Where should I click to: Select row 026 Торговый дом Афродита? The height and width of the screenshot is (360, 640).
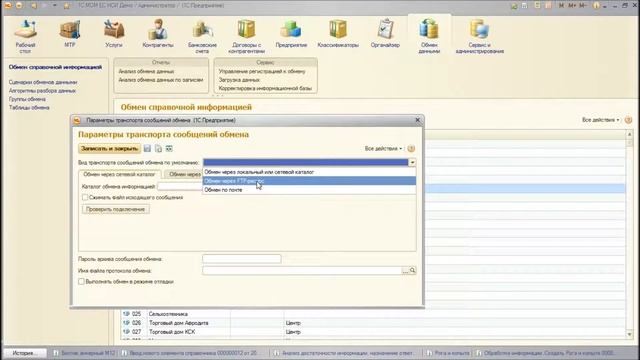(x=373, y=323)
